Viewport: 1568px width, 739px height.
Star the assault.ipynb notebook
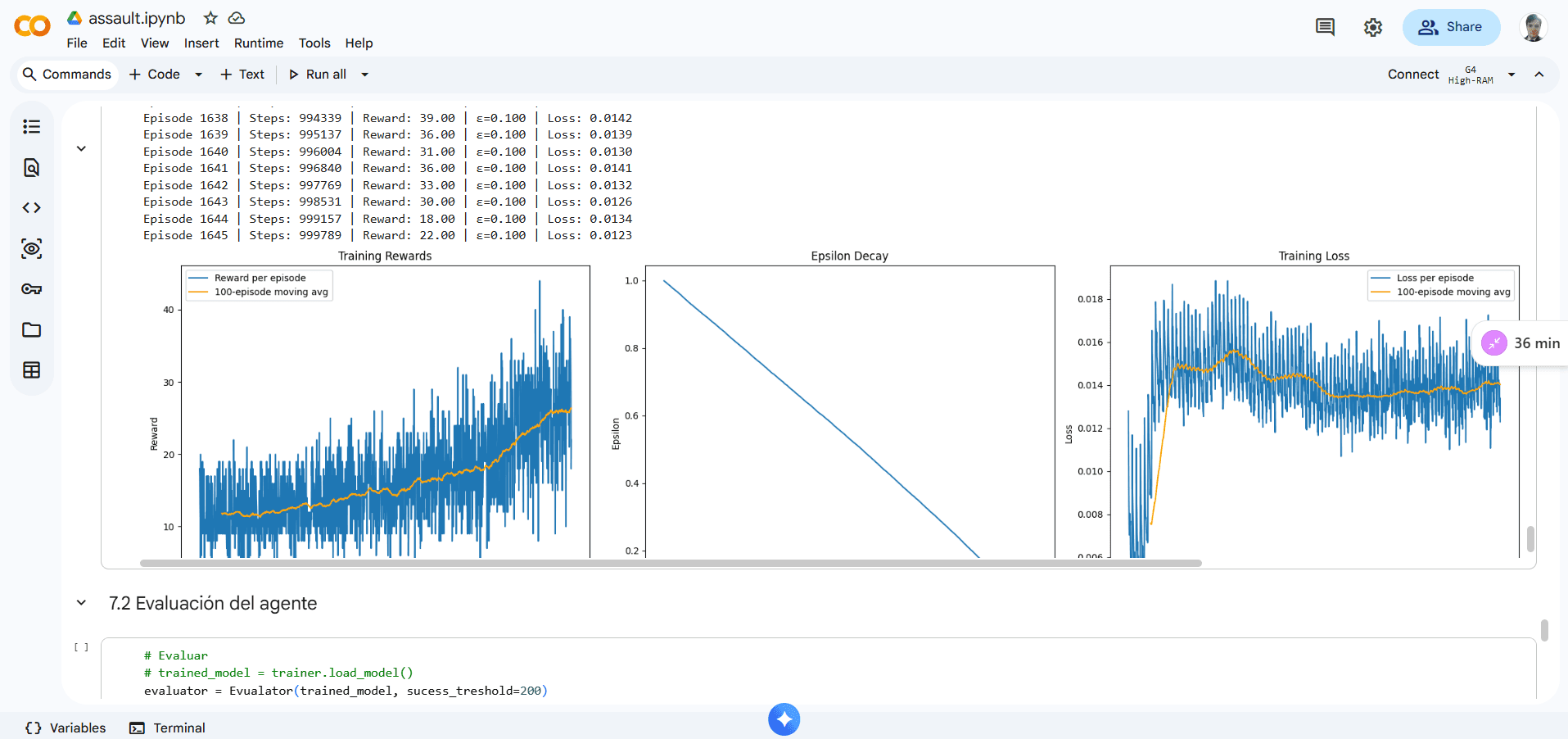(x=210, y=18)
